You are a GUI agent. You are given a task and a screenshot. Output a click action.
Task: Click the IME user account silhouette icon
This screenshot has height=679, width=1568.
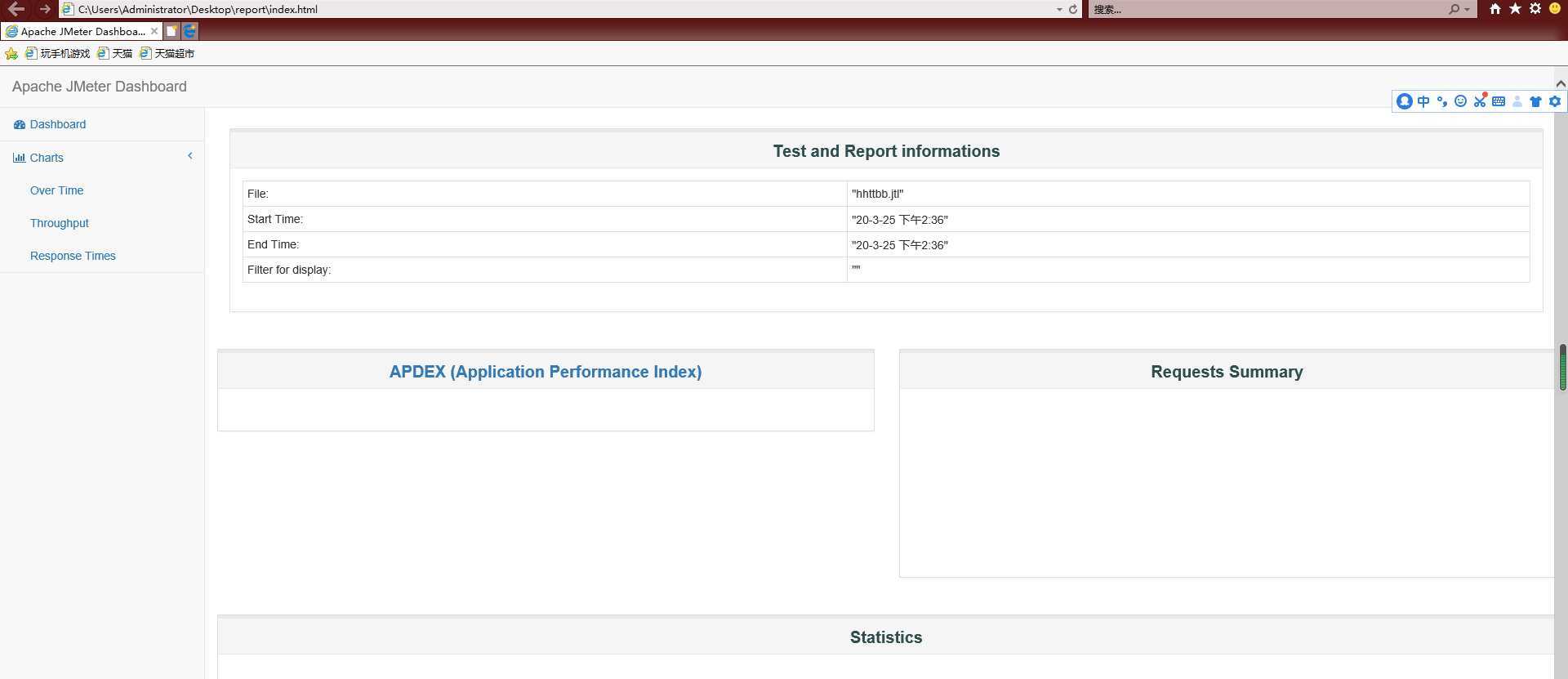pos(1517,101)
